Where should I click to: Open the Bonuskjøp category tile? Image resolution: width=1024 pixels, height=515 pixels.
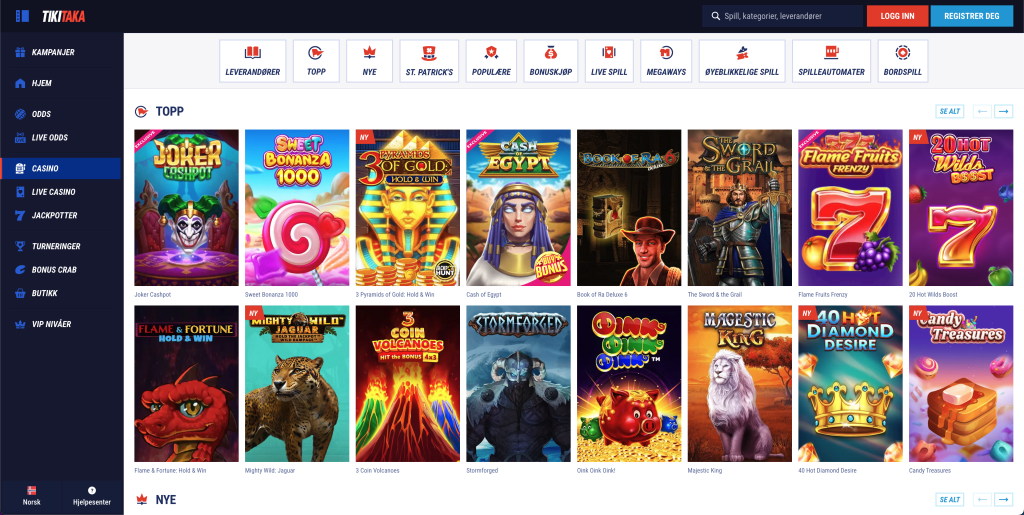click(551, 61)
